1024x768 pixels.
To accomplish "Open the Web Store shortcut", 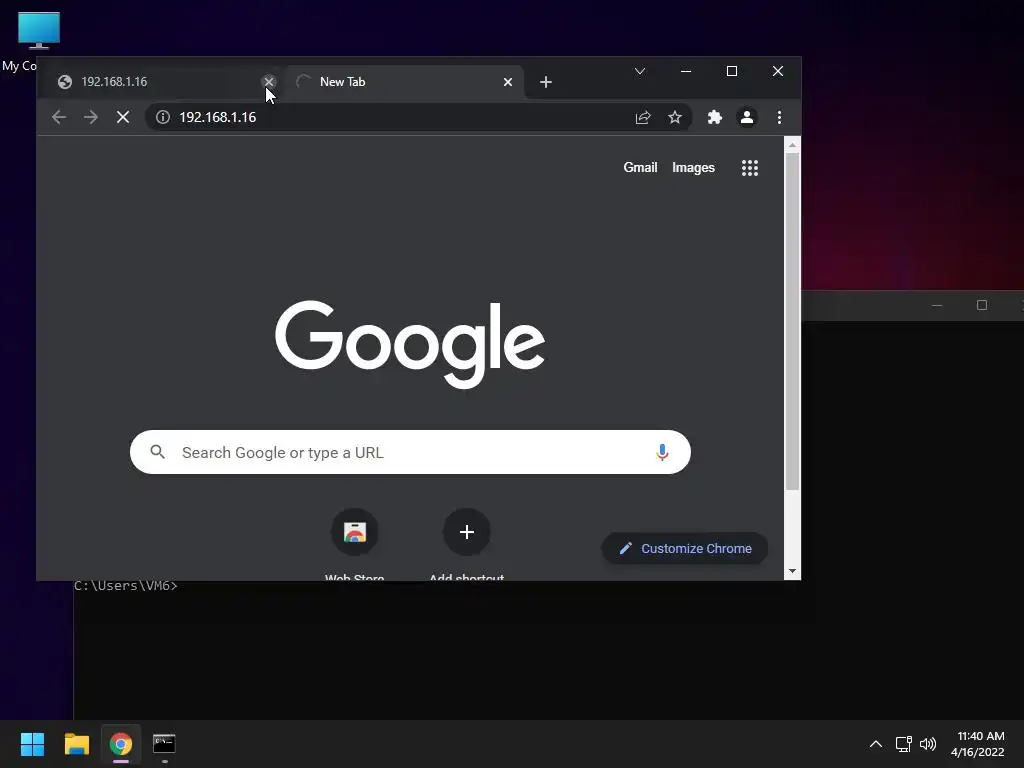I will 355,545.
